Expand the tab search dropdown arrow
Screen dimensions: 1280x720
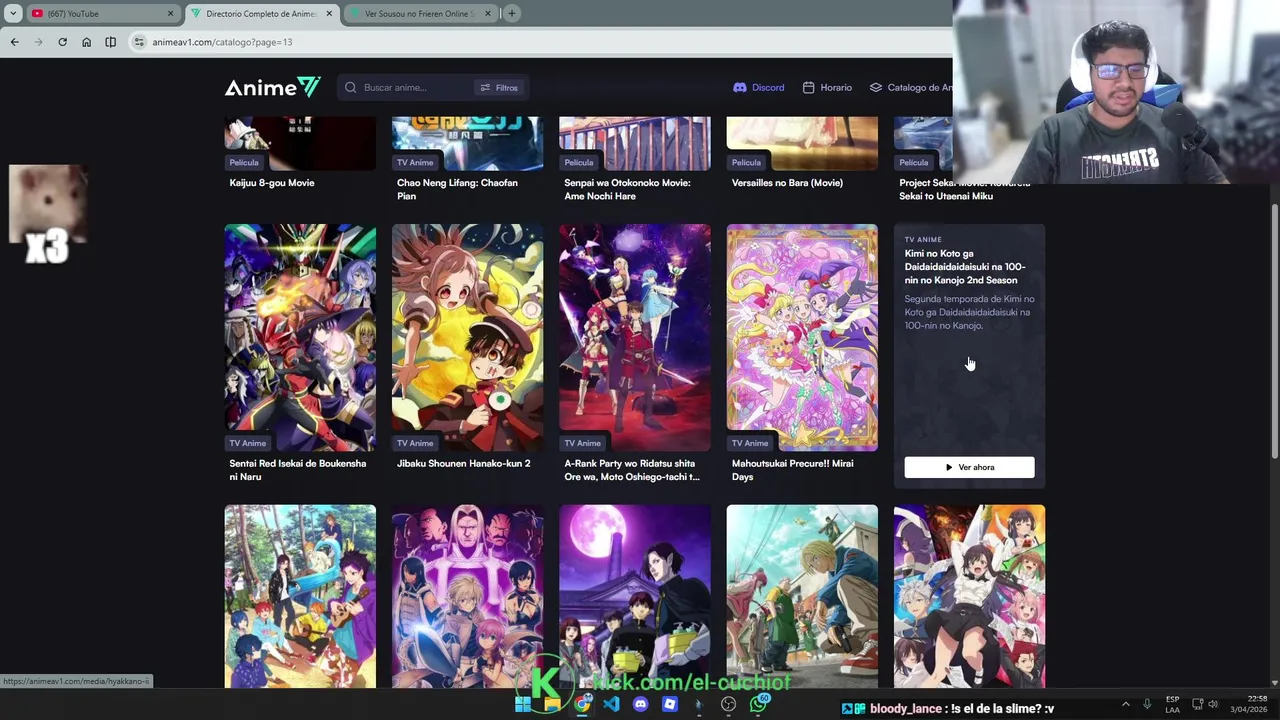(12, 13)
